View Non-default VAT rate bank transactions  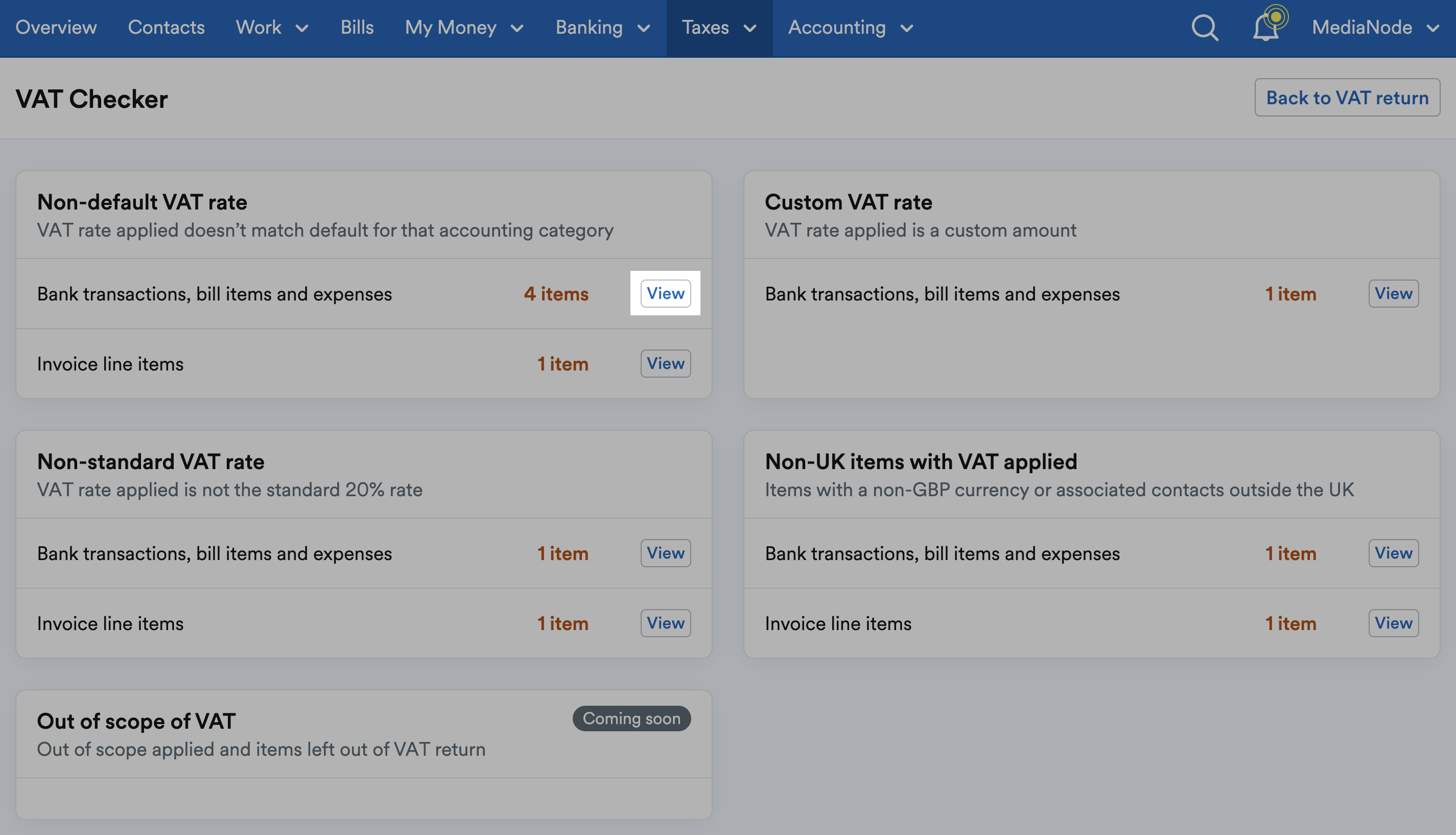pyautogui.click(x=666, y=294)
